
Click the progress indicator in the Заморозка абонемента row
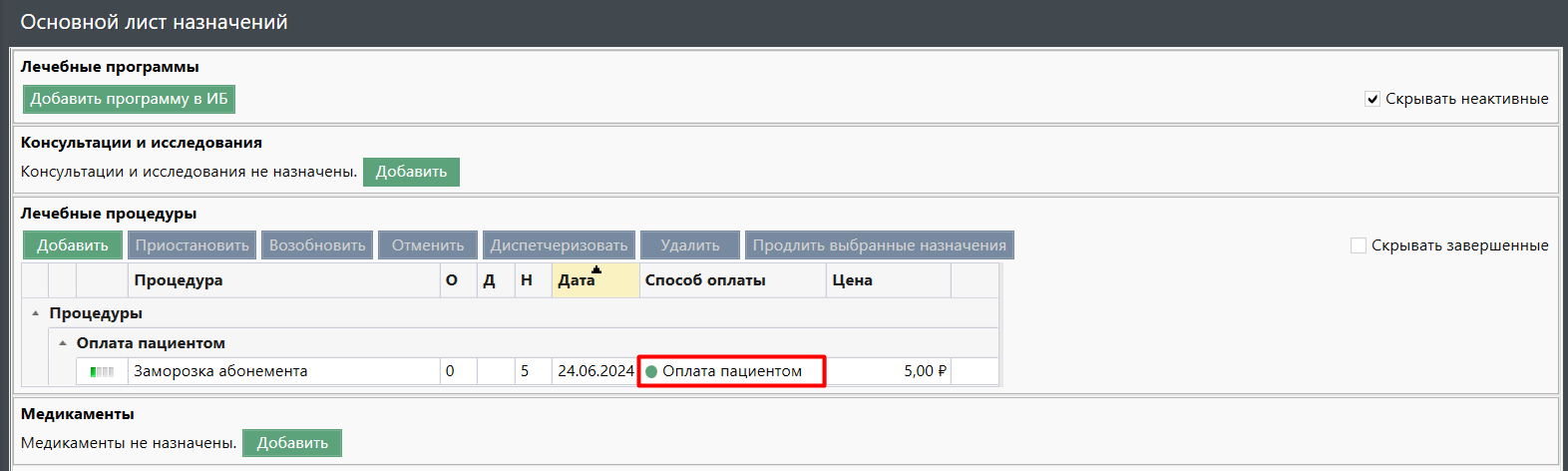[102, 372]
